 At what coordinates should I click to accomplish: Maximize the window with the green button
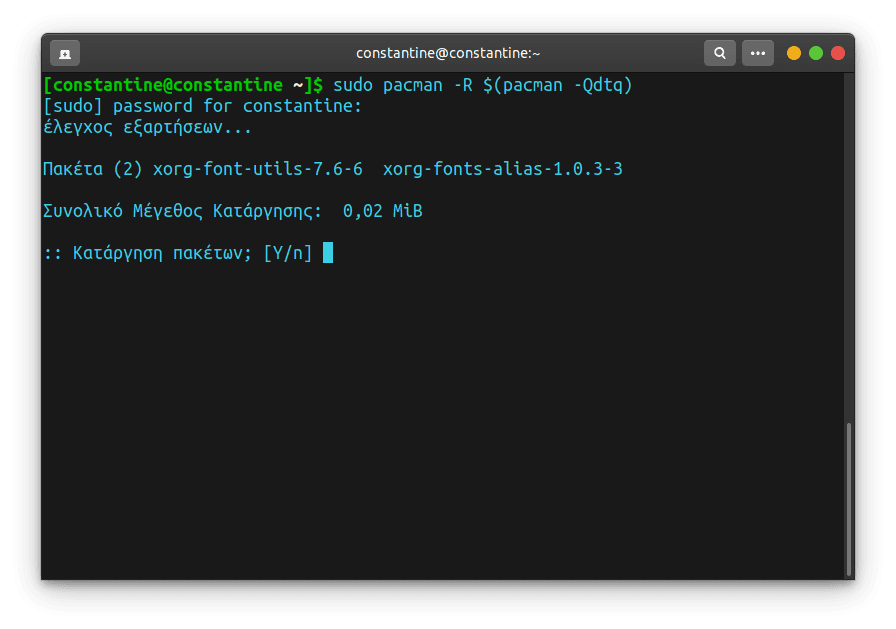[x=816, y=53]
